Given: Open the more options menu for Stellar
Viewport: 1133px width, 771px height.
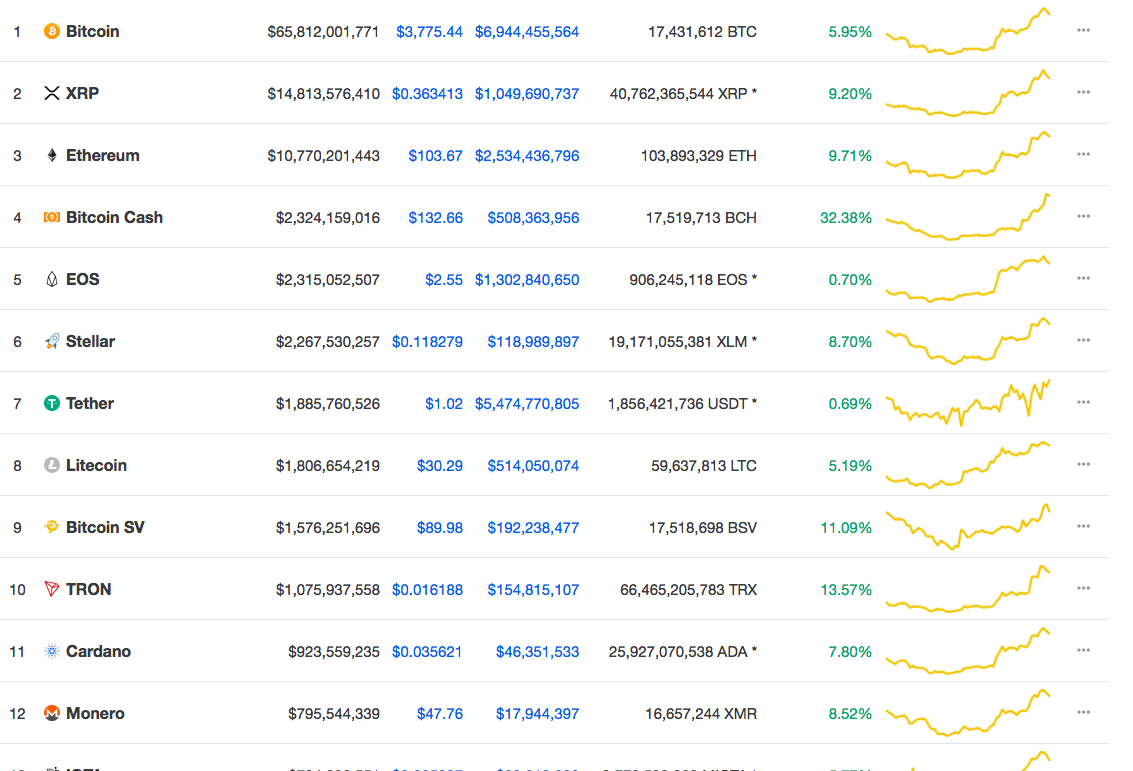Looking at the screenshot, I should point(1083,340).
